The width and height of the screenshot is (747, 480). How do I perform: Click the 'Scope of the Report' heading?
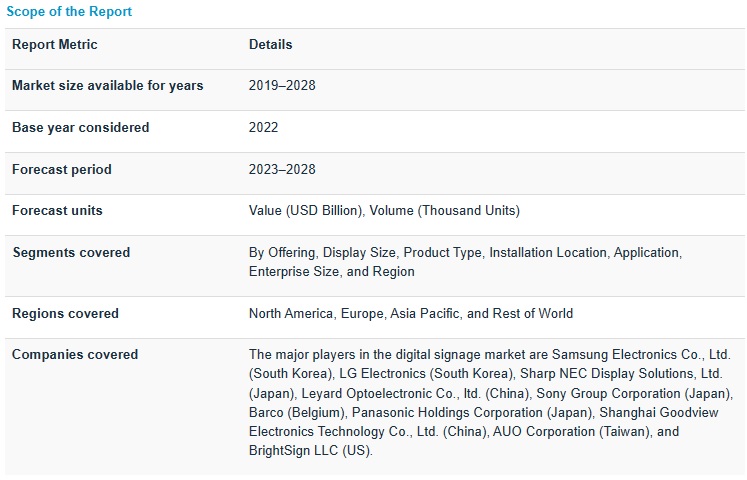pos(69,11)
